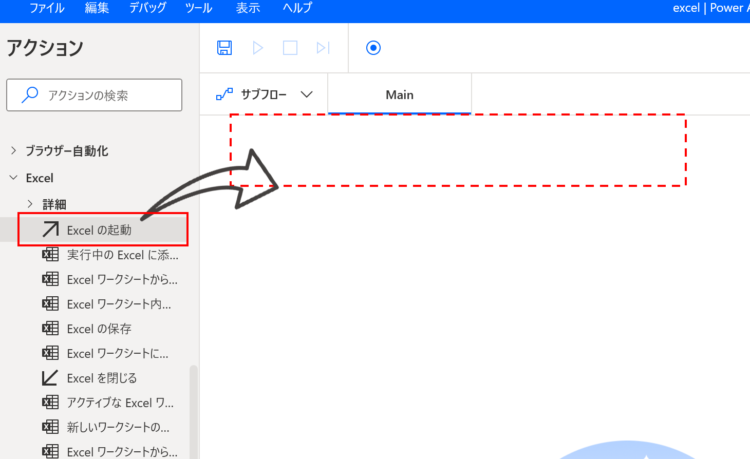The image size is (750, 459).
Task: Open the 編集 menu
Action: click(x=97, y=8)
